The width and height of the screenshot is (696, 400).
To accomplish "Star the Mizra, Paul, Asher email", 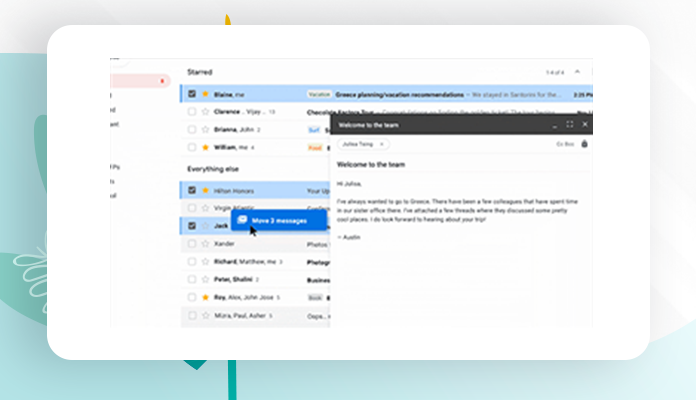I will click(205, 315).
